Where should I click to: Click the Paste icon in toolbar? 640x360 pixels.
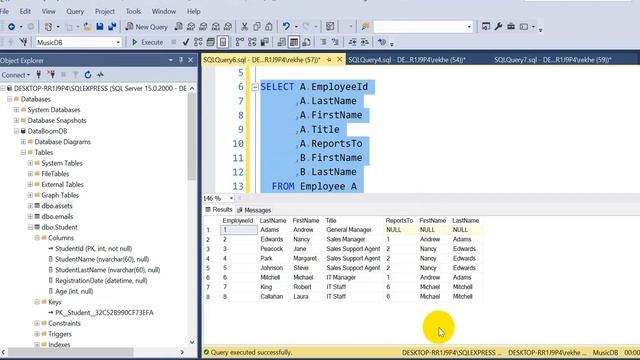(x=269, y=27)
